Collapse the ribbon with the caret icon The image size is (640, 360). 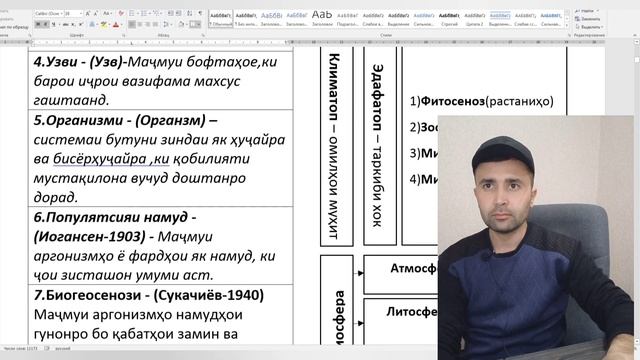[635, 35]
